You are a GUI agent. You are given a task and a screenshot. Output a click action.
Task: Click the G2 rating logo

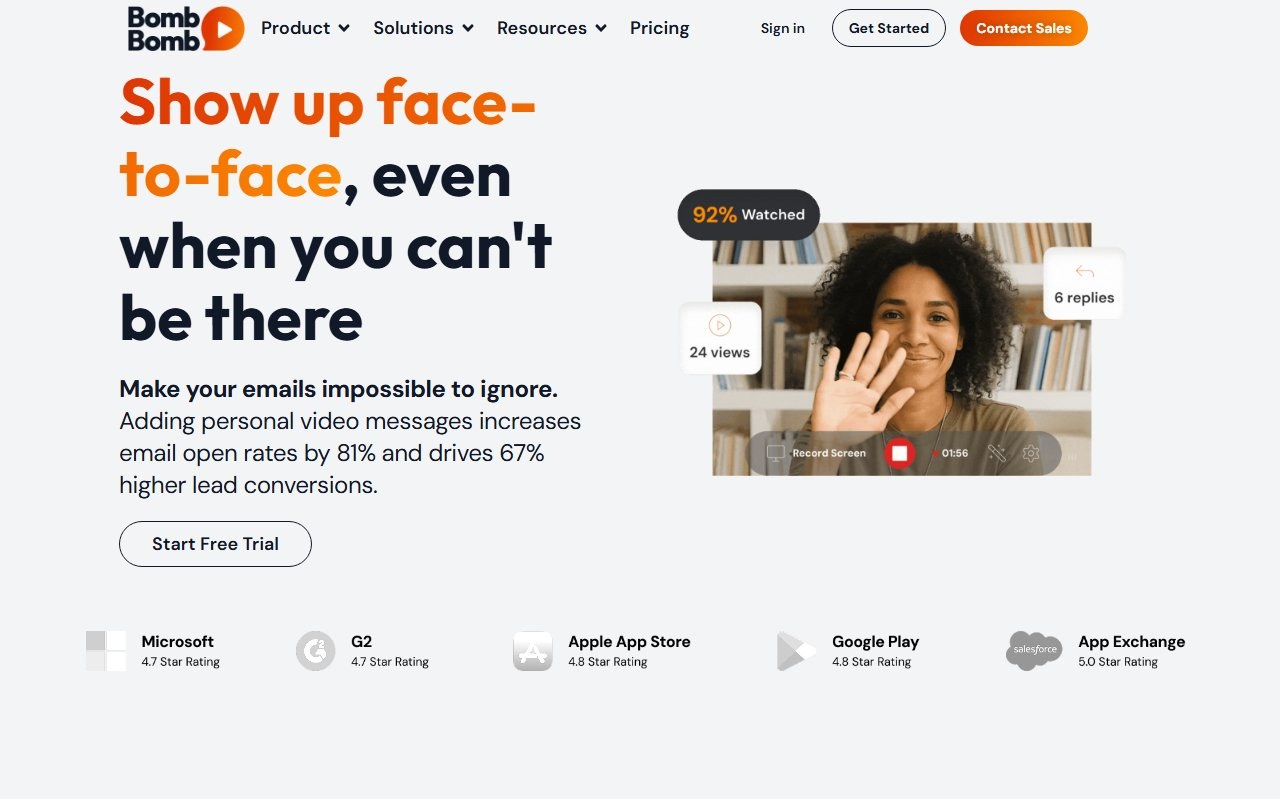click(x=316, y=651)
